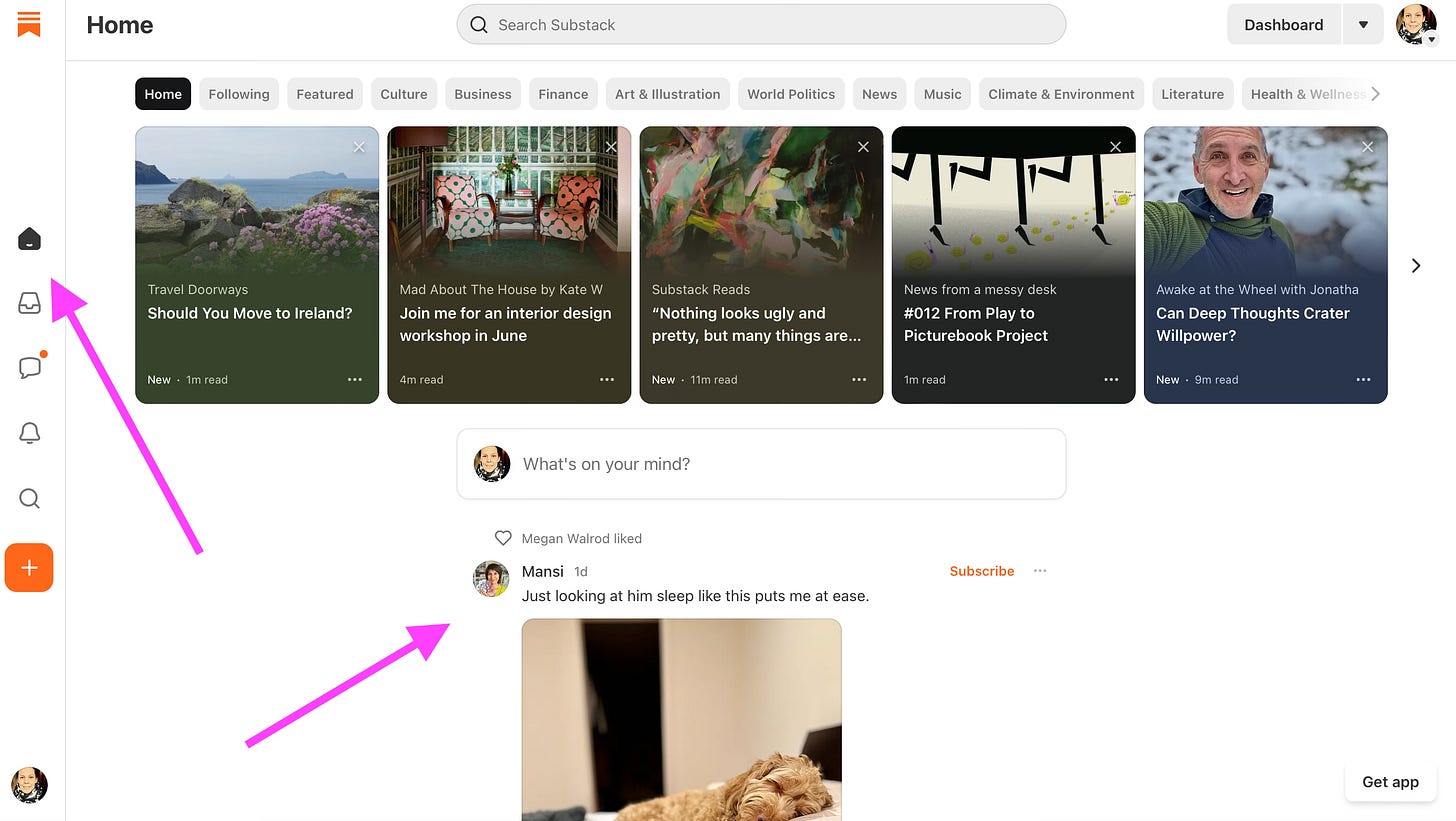Dismiss the Substack Reads card
Image resolution: width=1456 pixels, height=821 pixels.
click(x=863, y=147)
